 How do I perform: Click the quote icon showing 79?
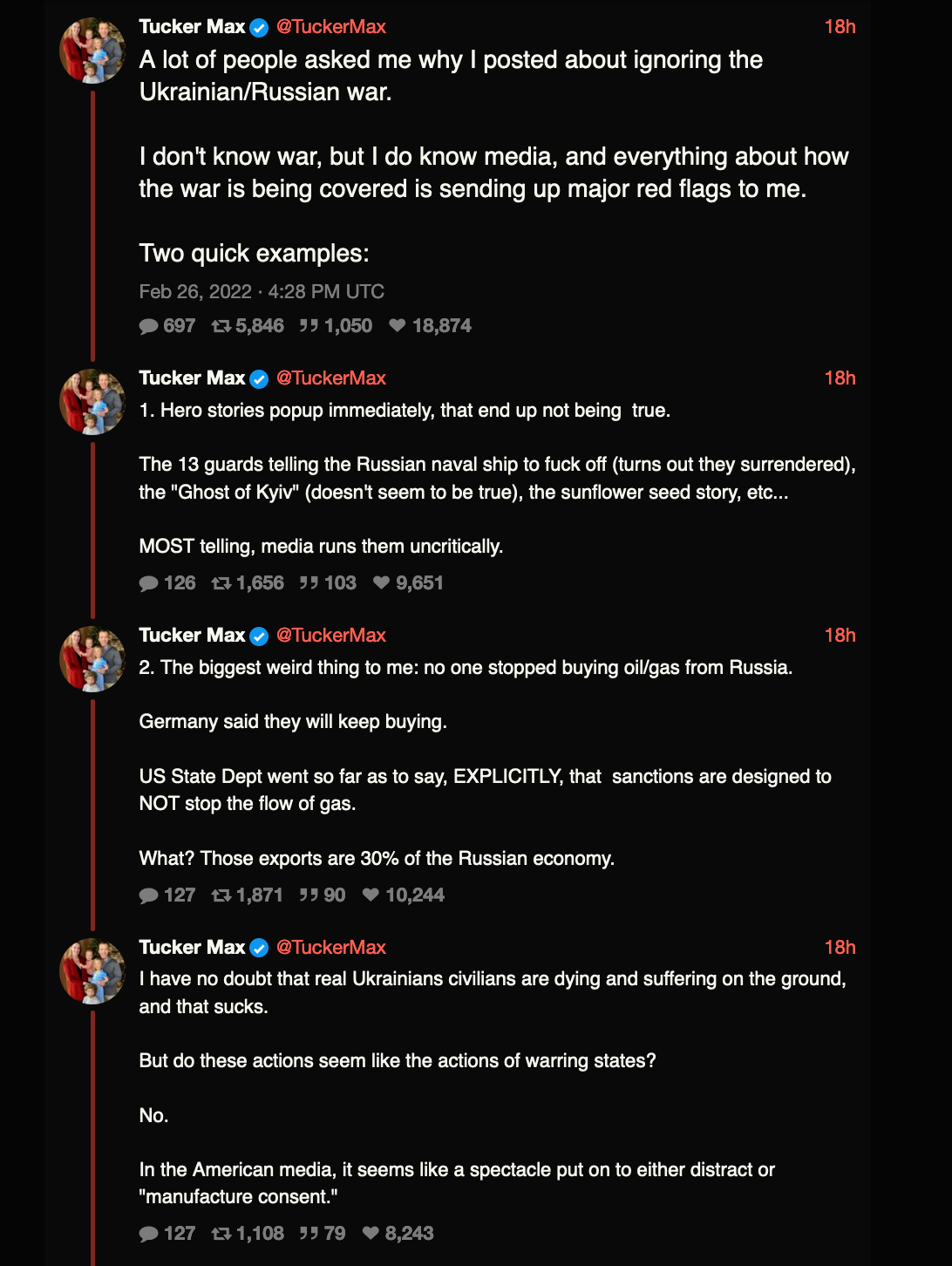click(309, 1234)
